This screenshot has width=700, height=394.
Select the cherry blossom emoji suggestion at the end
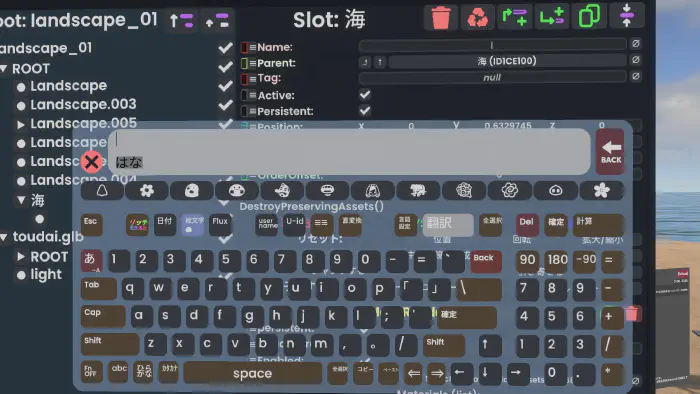click(601, 191)
